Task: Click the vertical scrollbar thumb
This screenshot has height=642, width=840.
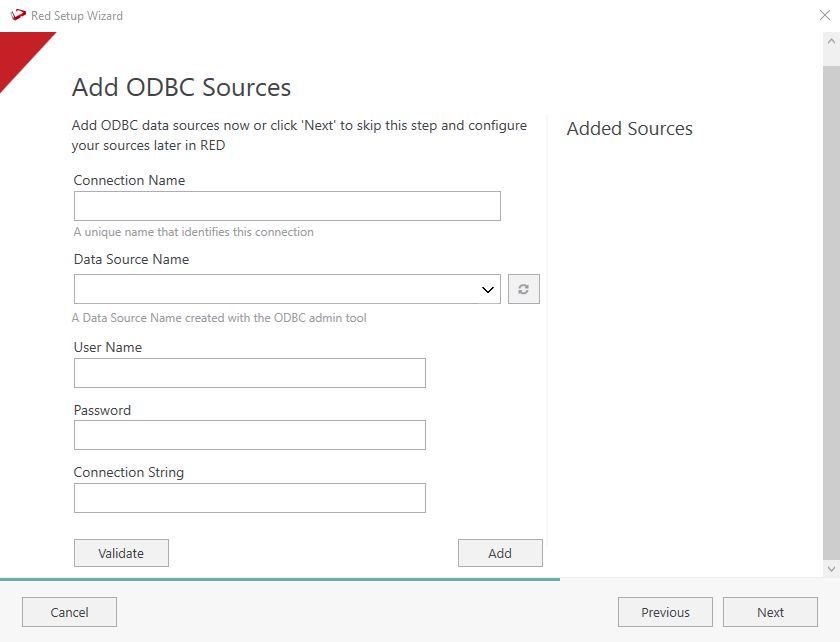Action: (831, 300)
